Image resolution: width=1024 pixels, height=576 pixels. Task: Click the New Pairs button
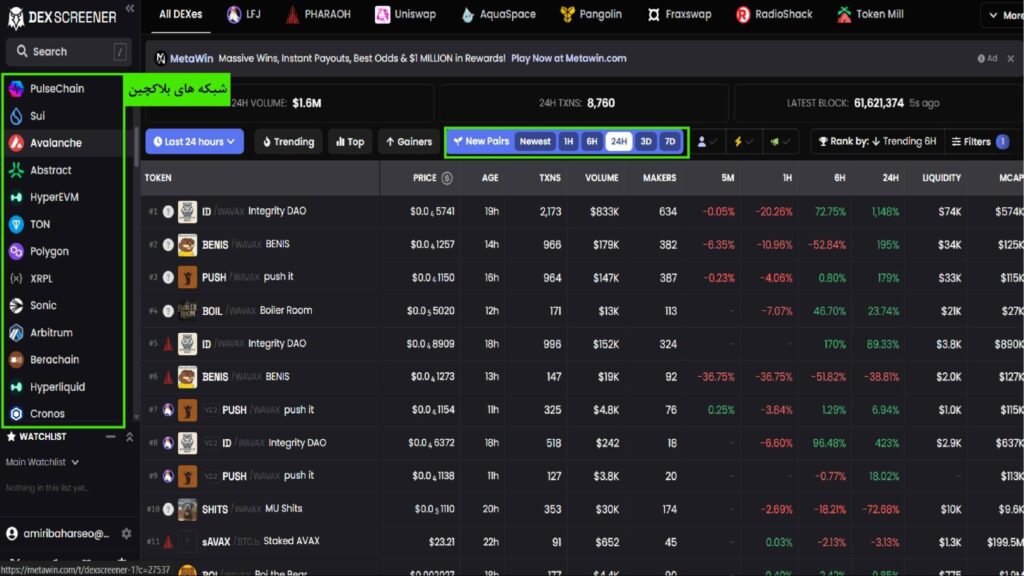(481, 141)
